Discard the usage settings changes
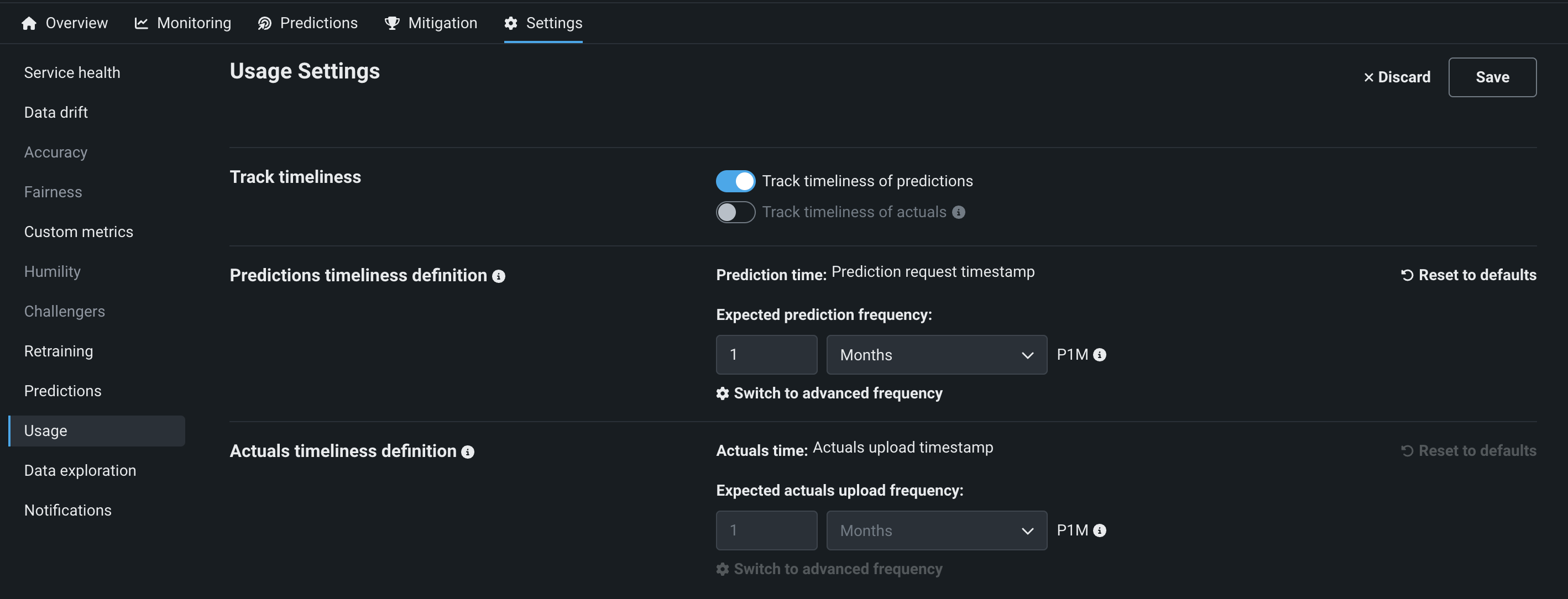 coord(1397,77)
